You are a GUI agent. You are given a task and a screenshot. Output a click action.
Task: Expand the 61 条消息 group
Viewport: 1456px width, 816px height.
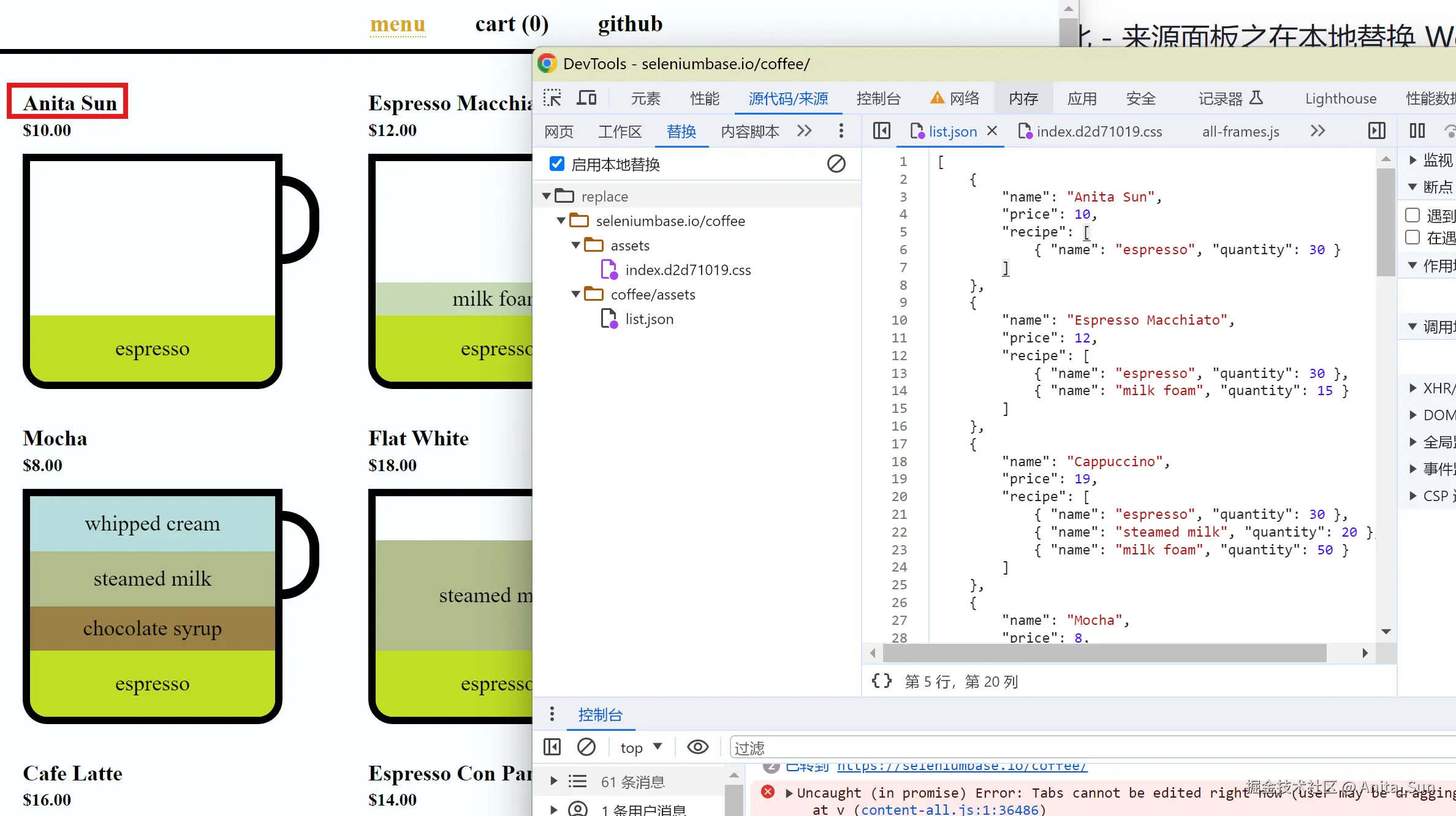point(553,781)
